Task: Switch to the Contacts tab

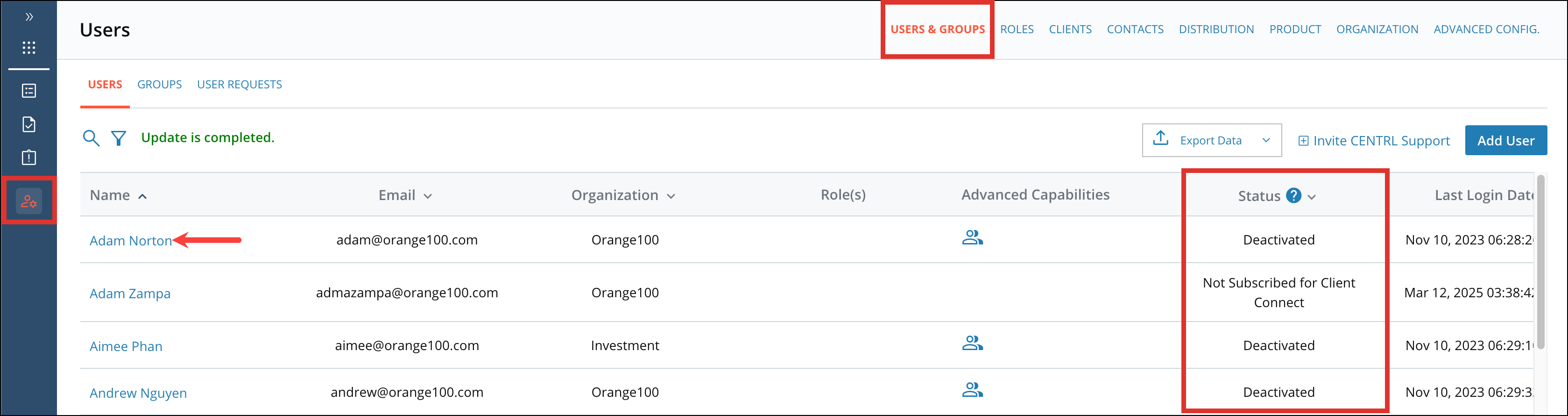Action: point(1135,29)
